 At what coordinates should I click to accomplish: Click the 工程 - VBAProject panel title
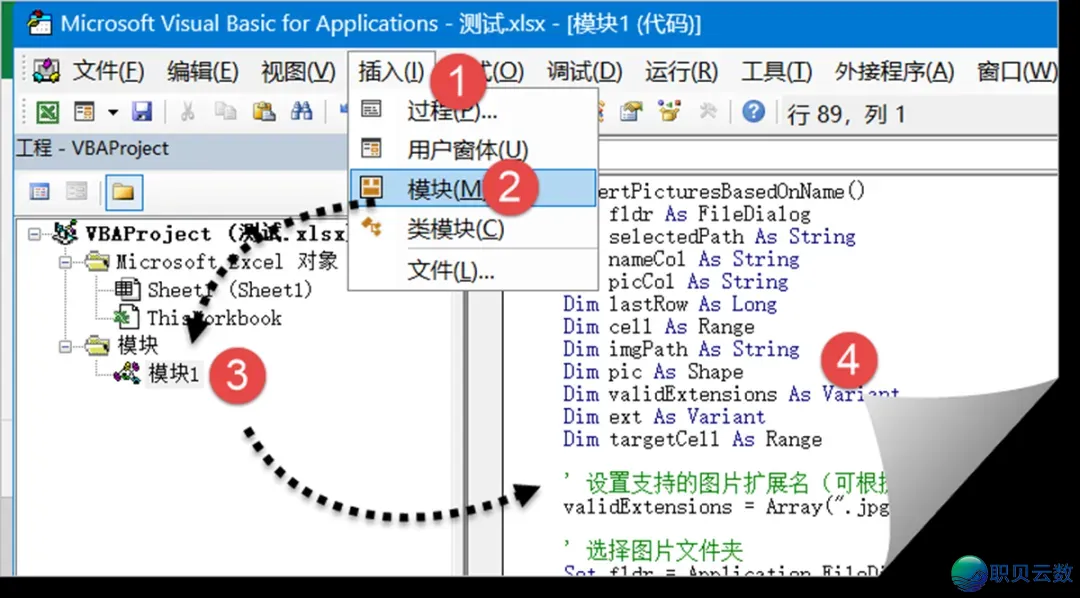pos(92,148)
